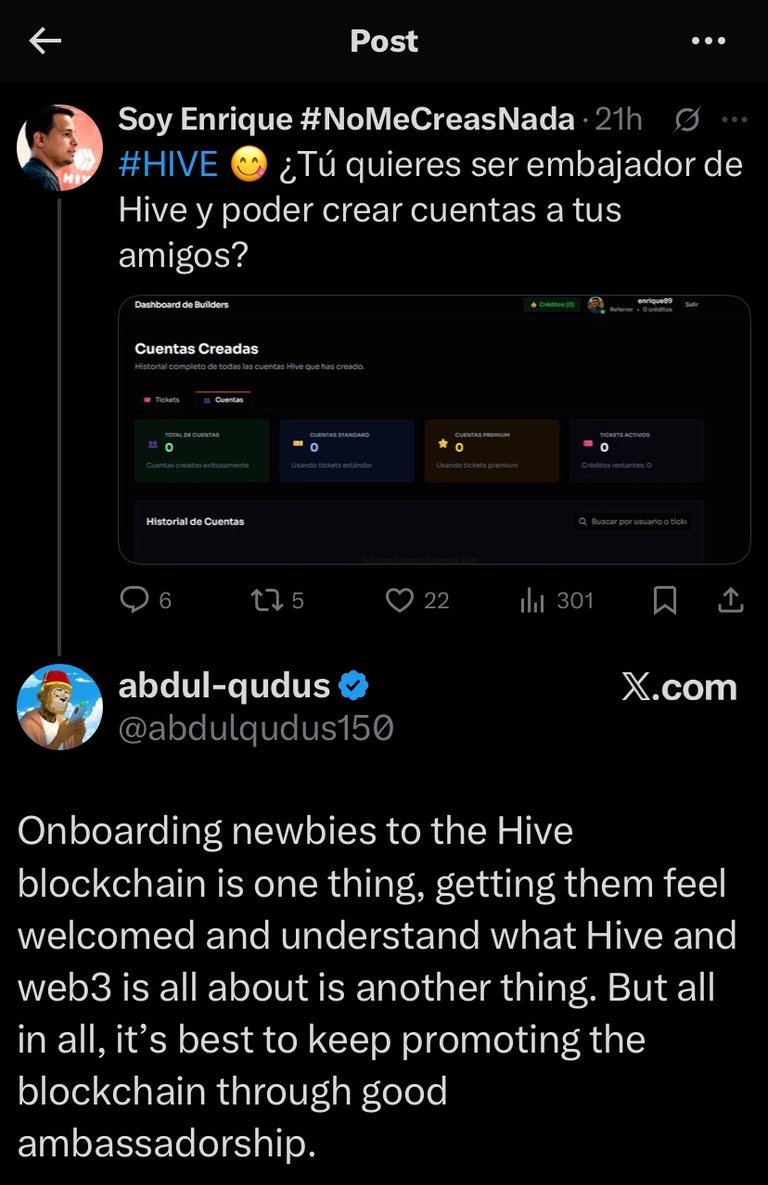Open Enrique's profile picture

coord(60,147)
